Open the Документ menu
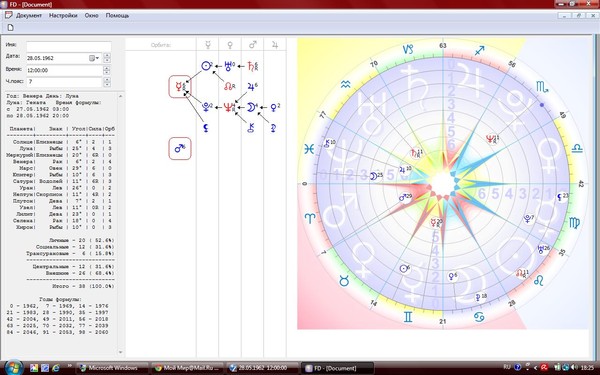This screenshot has width=600, height=375. (x=29, y=16)
